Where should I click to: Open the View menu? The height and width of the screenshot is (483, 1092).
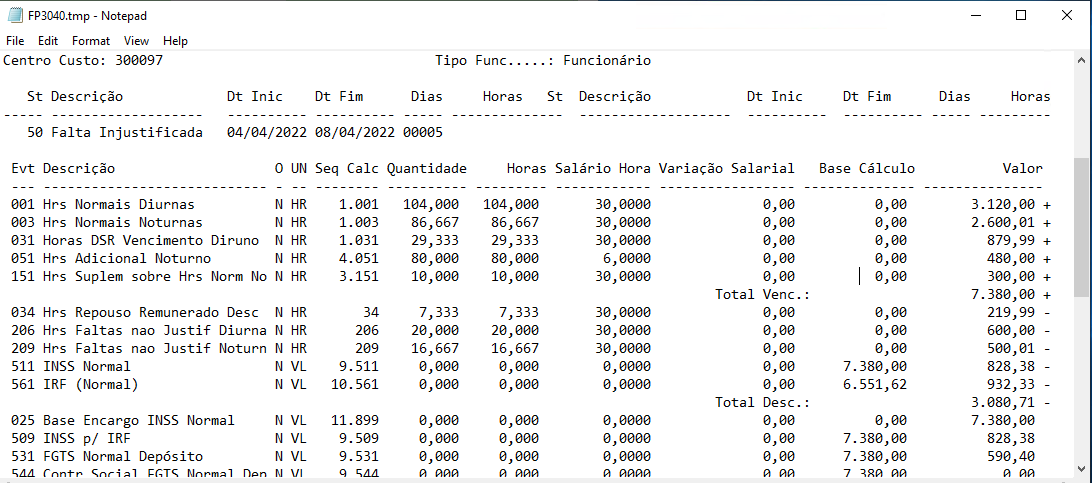click(136, 41)
